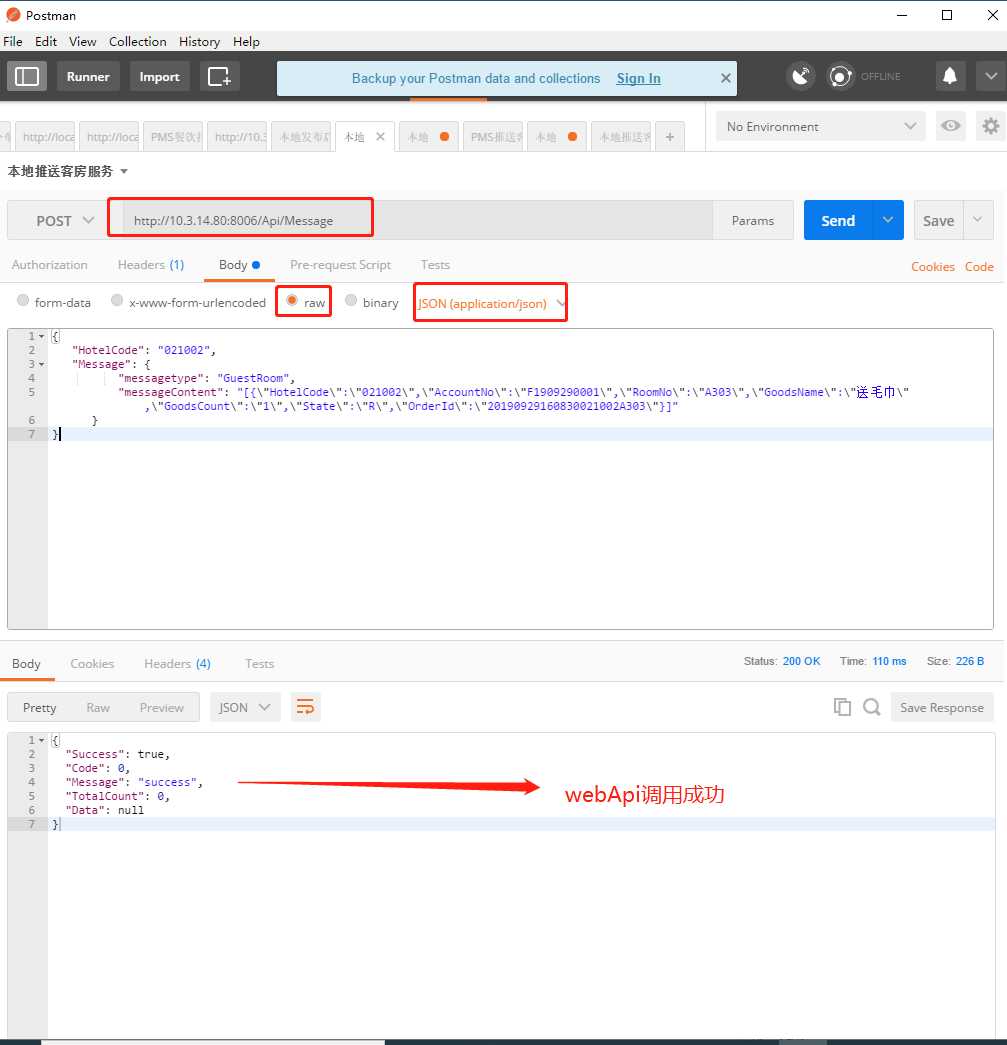
Task: Click the "messagetype": "GuestRoom" line in body
Action: coord(207,379)
